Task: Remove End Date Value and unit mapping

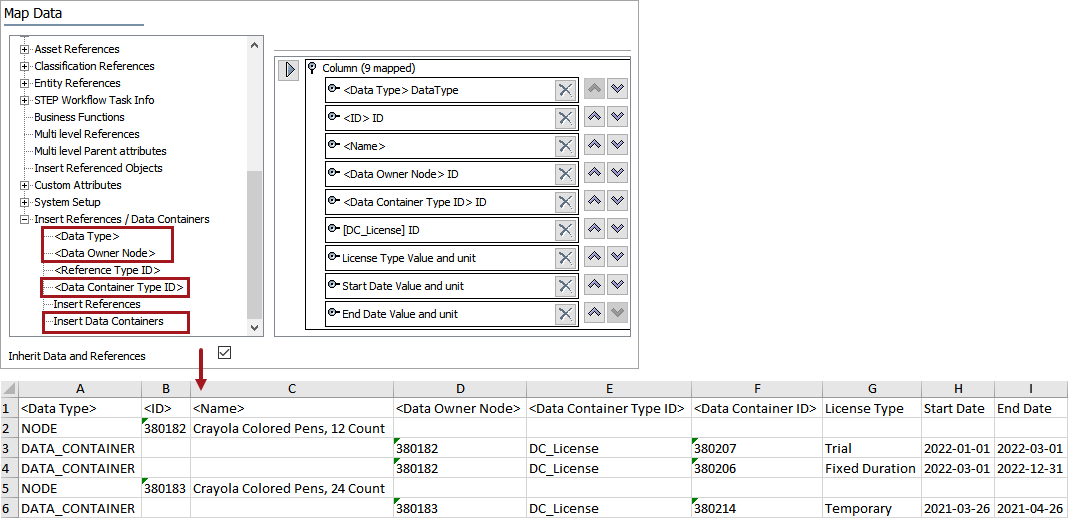Action: tap(565, 314)
